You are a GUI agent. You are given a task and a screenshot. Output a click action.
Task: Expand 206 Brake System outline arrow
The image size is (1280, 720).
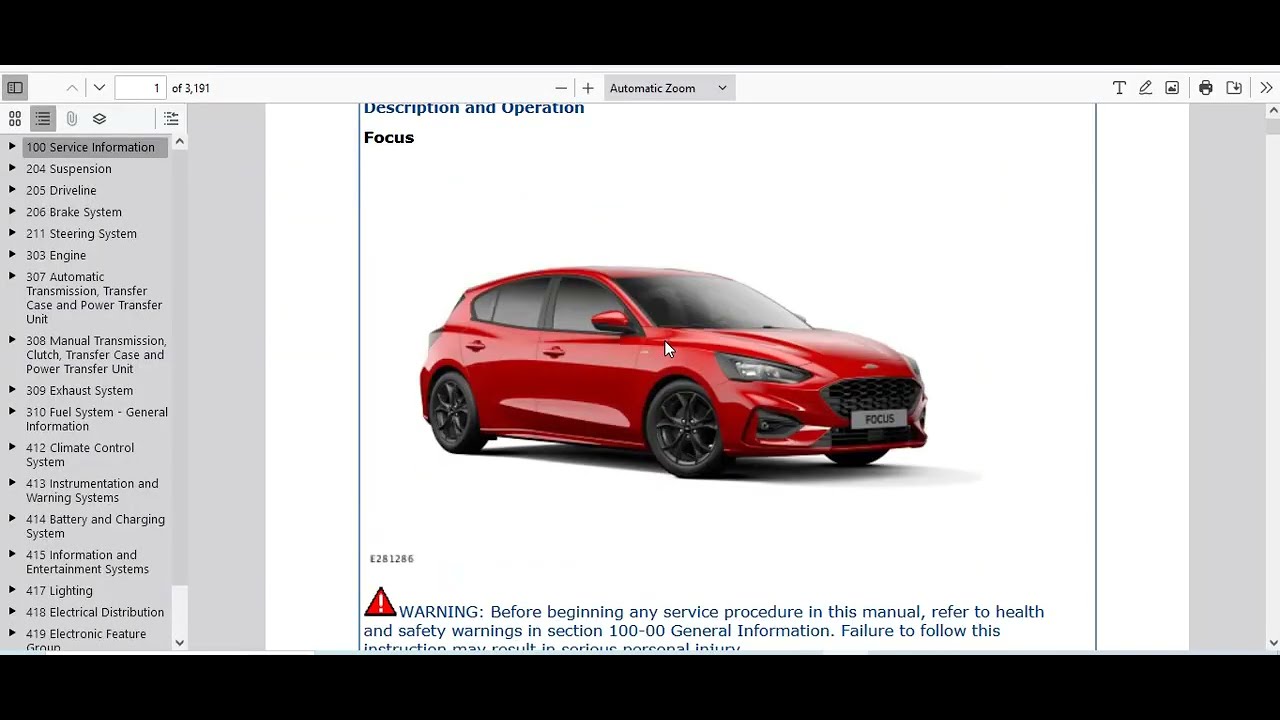(12, 211)
